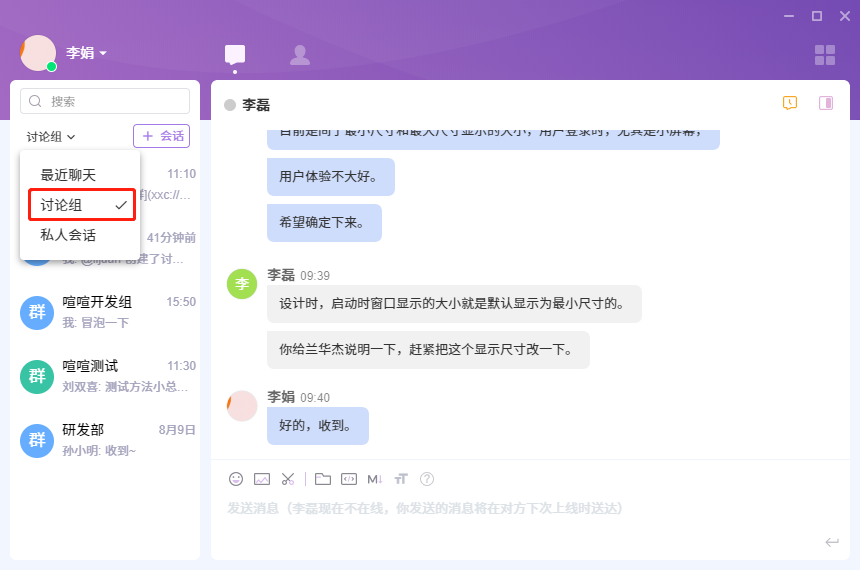Expand the 李娟 user profile dropdown
This screenshot has height=570, width=860.
(x=86, y=53)
